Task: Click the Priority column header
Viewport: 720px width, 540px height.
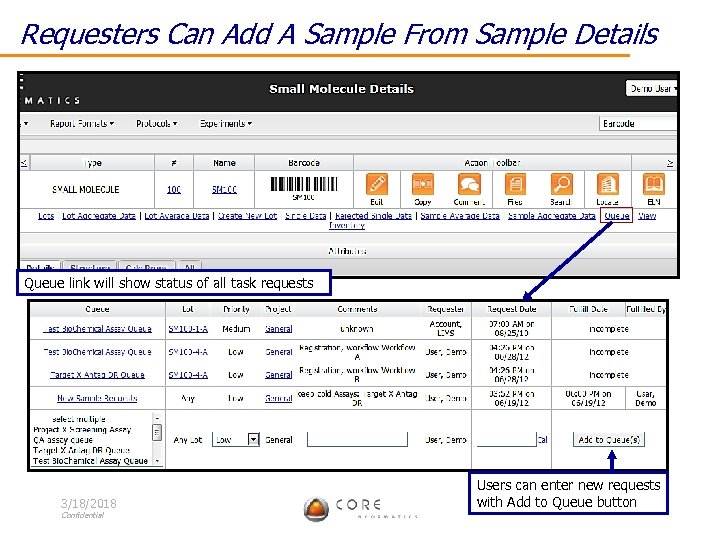Action: tap(236, 309)
